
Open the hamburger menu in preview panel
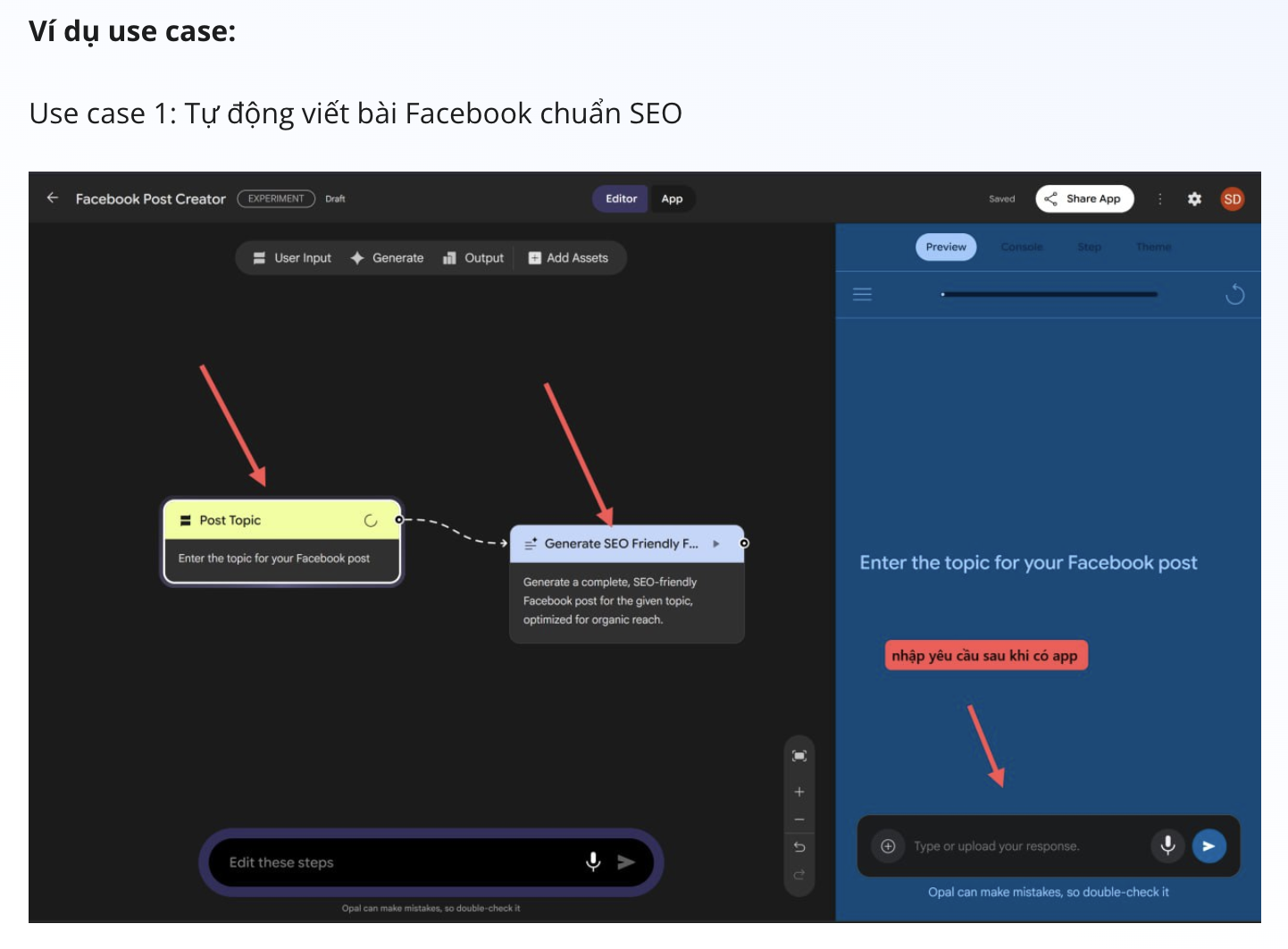pyautogui.click(x=862, y=294)
